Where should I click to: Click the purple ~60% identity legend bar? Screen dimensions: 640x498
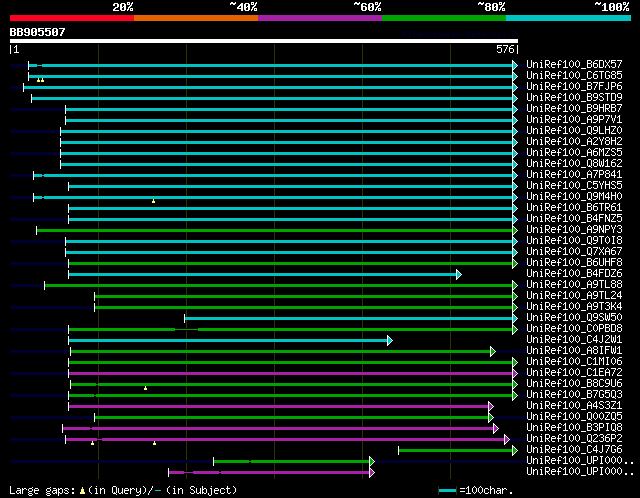tap(320, 17)
